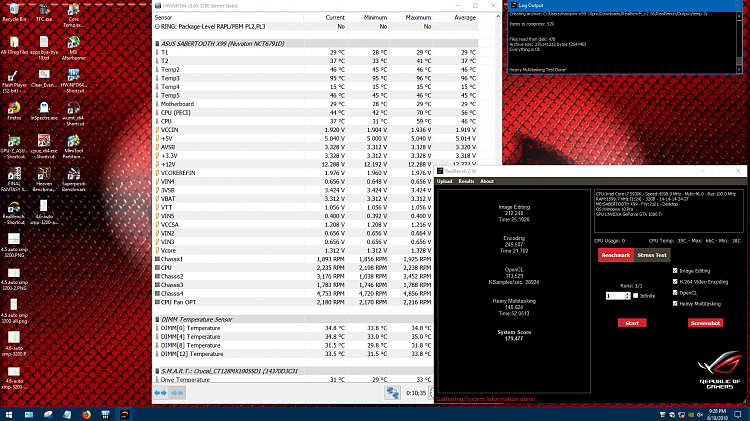The image size is (750, 421).
Task: Click HWiNFO grayed collapse columns arrows icon
Action: 177,393
